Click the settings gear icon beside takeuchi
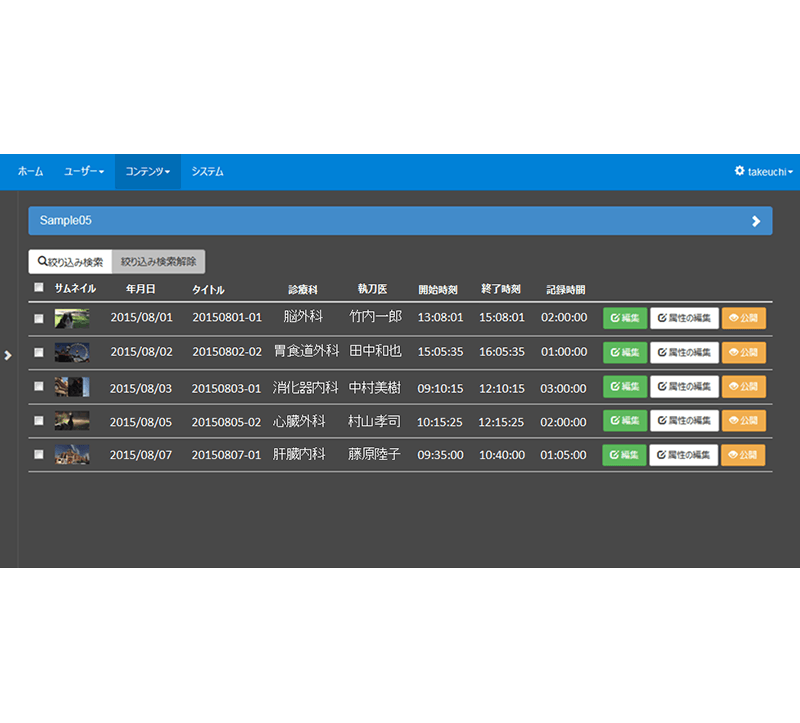Image resolution: width=800 pixels, height=723 pixels. [739, 171]
